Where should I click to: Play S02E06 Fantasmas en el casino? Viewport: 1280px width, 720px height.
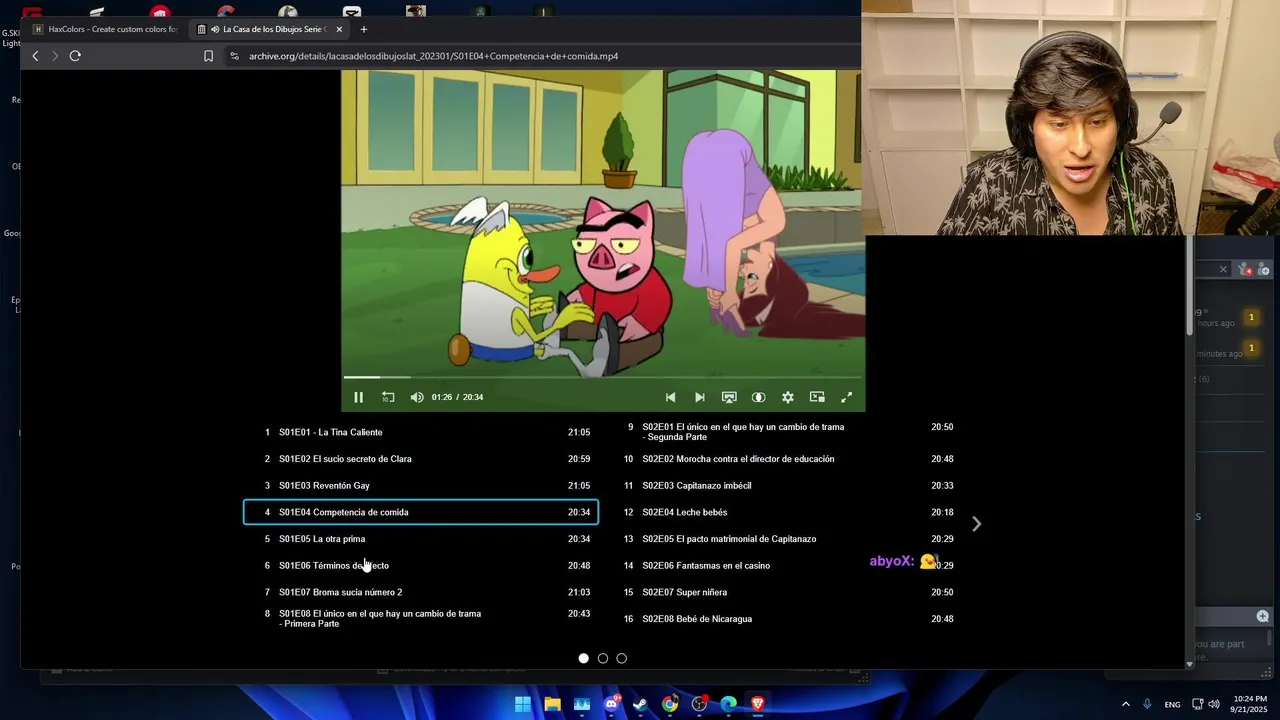coord(784,566)
